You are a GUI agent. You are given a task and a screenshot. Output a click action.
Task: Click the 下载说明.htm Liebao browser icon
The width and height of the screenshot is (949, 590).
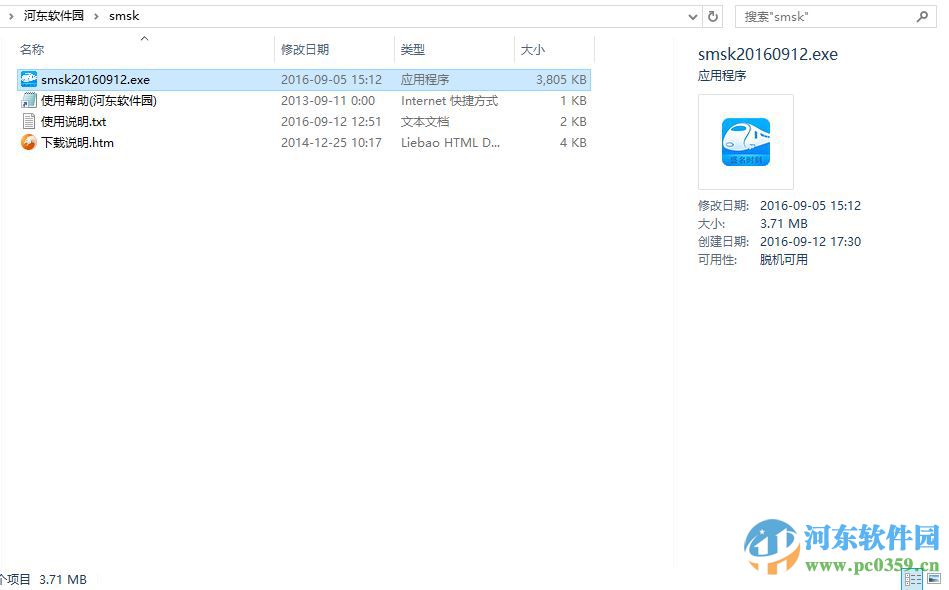coord(28,143)
